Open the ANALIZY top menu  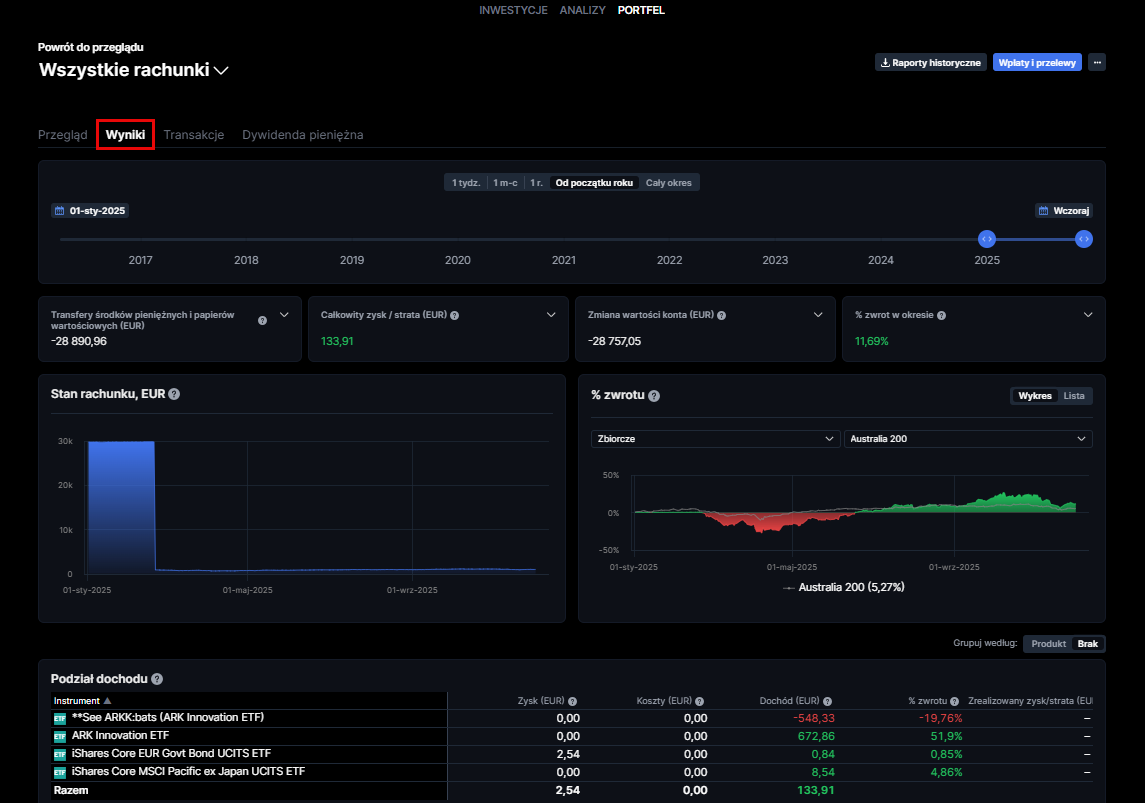click(x=582, y=10)
